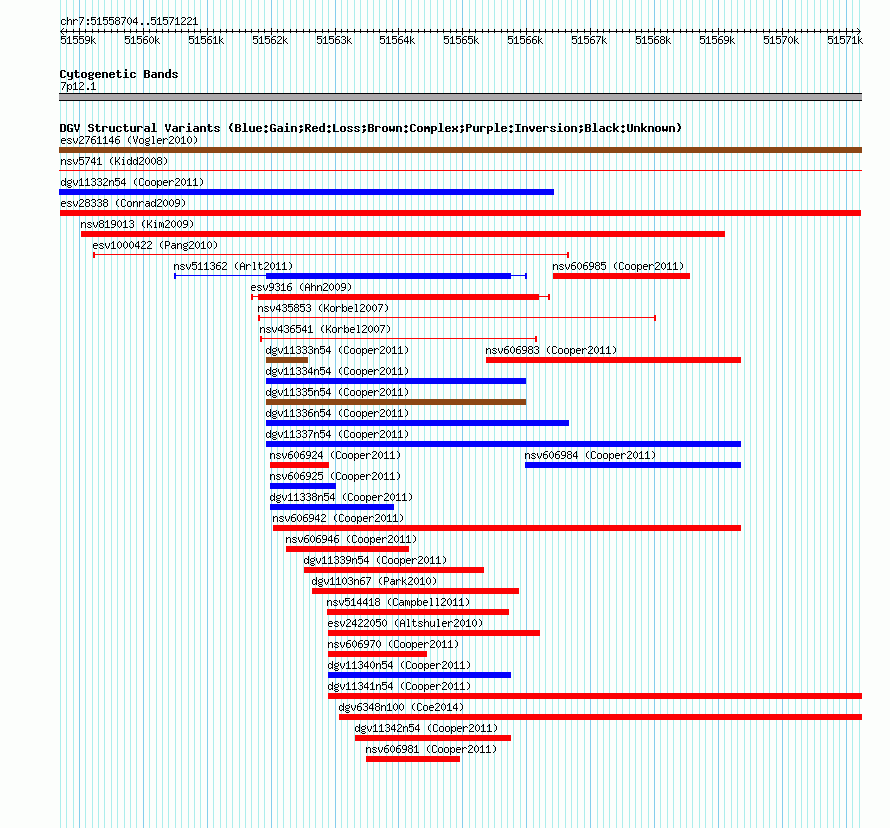Open nsv436541 (Korbel2007) label
890x828 pixels.
[x=325, y=329]
